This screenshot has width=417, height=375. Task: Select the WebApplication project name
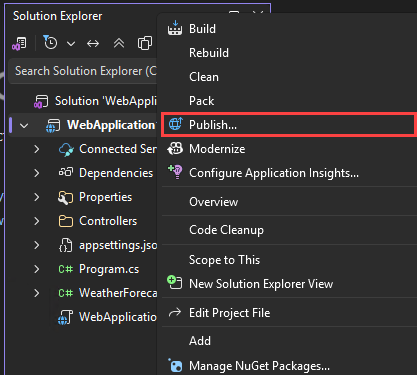pos(111,125)
